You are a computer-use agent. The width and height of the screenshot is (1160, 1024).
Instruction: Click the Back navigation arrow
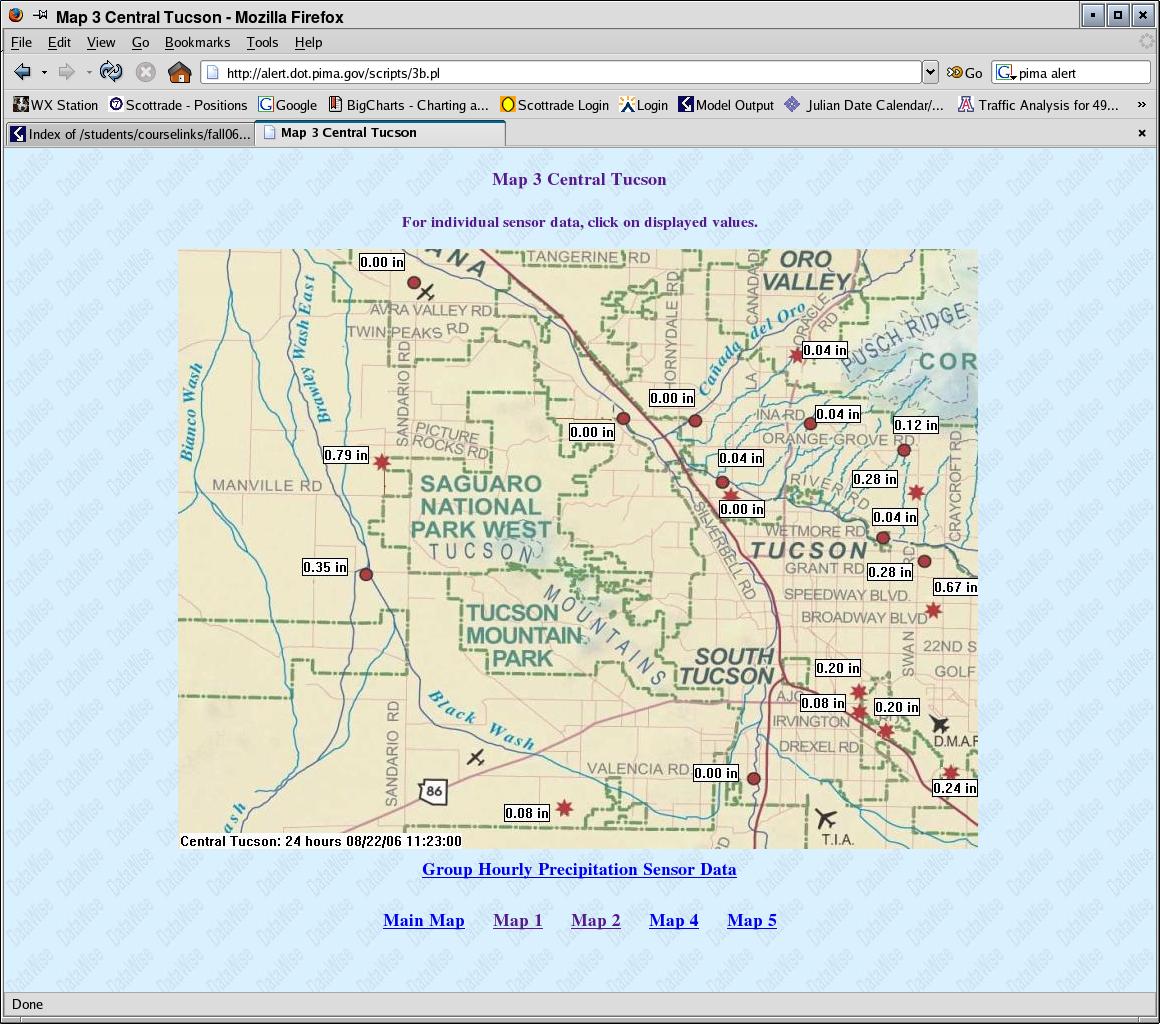point(22,72)
